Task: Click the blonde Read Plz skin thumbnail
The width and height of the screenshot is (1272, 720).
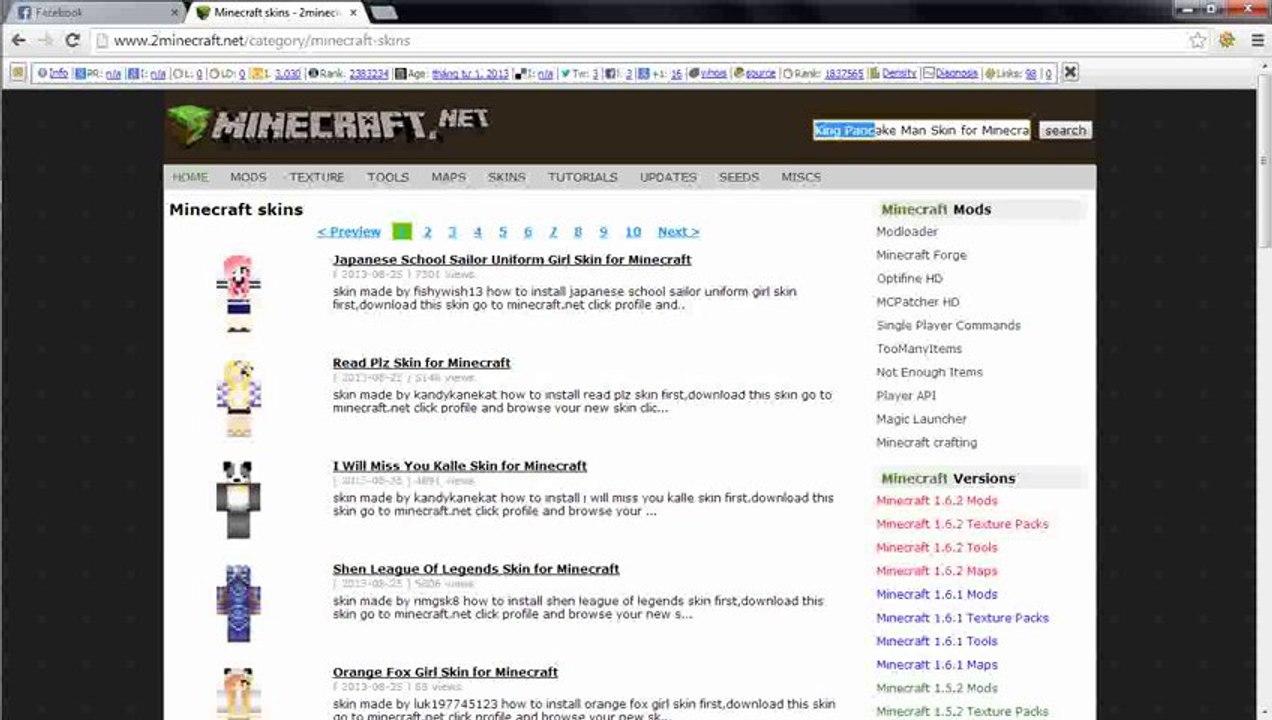Action: [238, 396]
